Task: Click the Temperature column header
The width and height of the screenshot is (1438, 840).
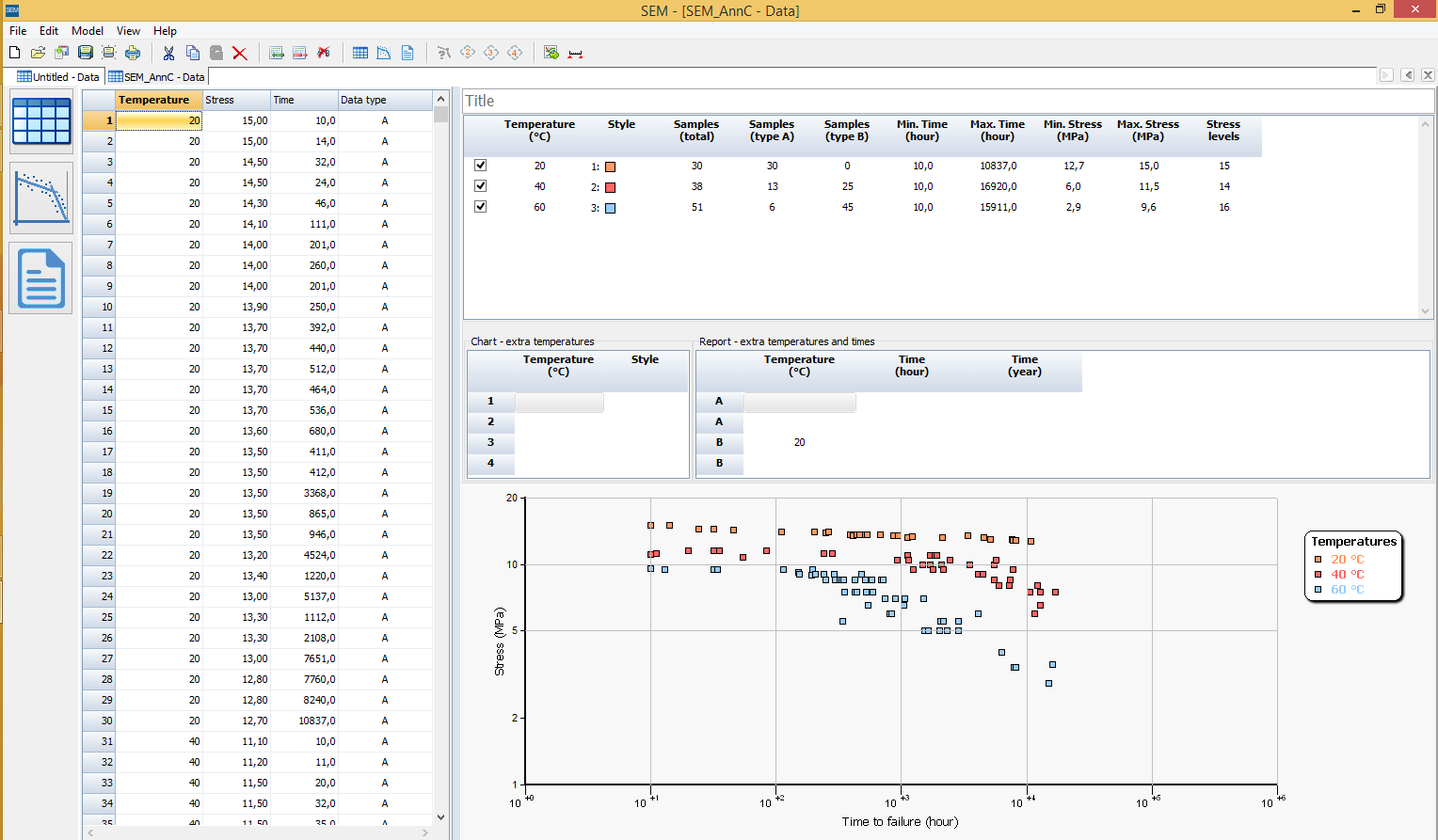Action: 159,100
